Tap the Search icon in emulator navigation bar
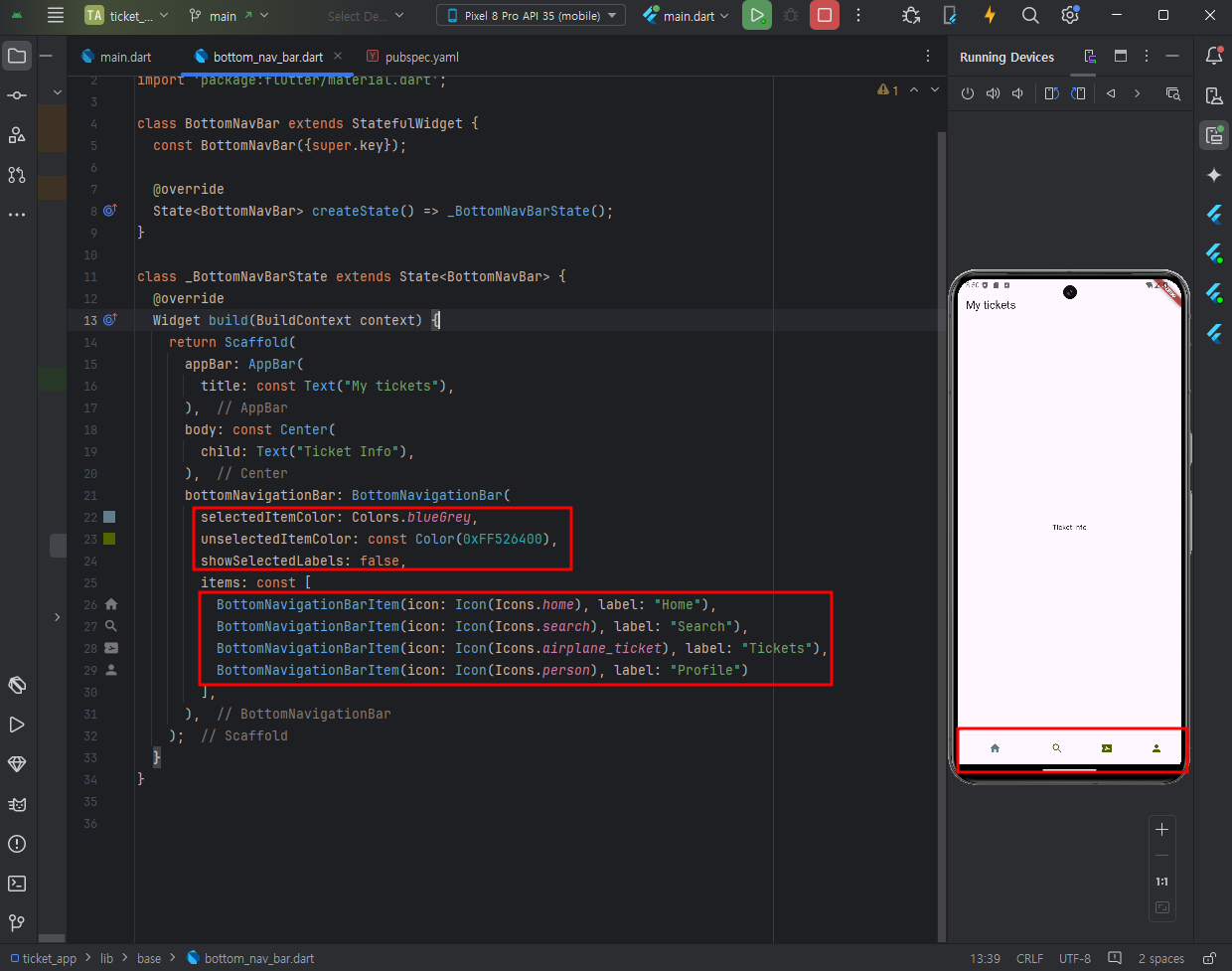 tap(1057, 748)
